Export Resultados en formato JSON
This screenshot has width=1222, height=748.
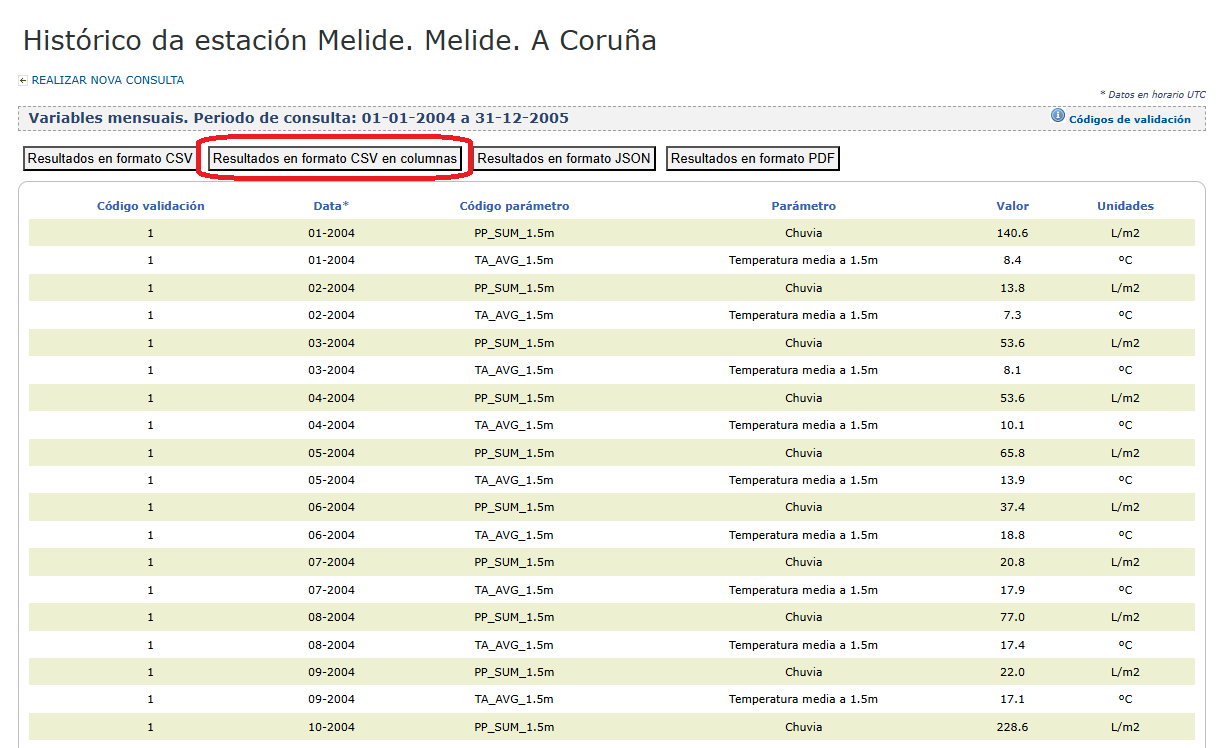564,159
